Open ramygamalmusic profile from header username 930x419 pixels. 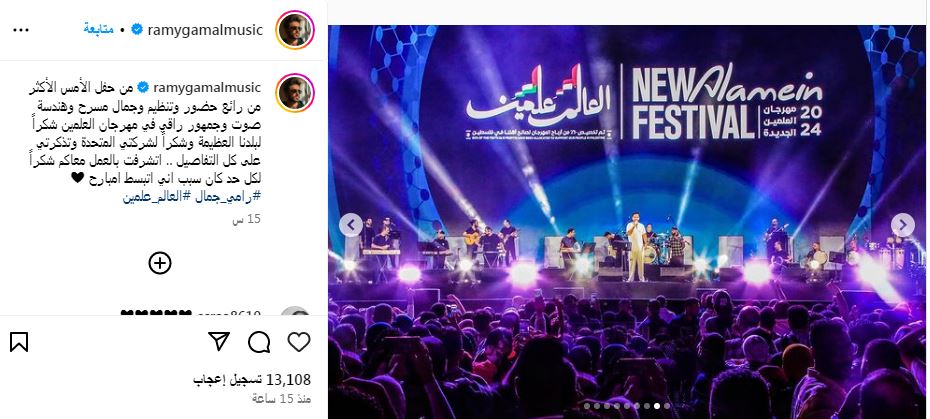click(x=203, y=30)
